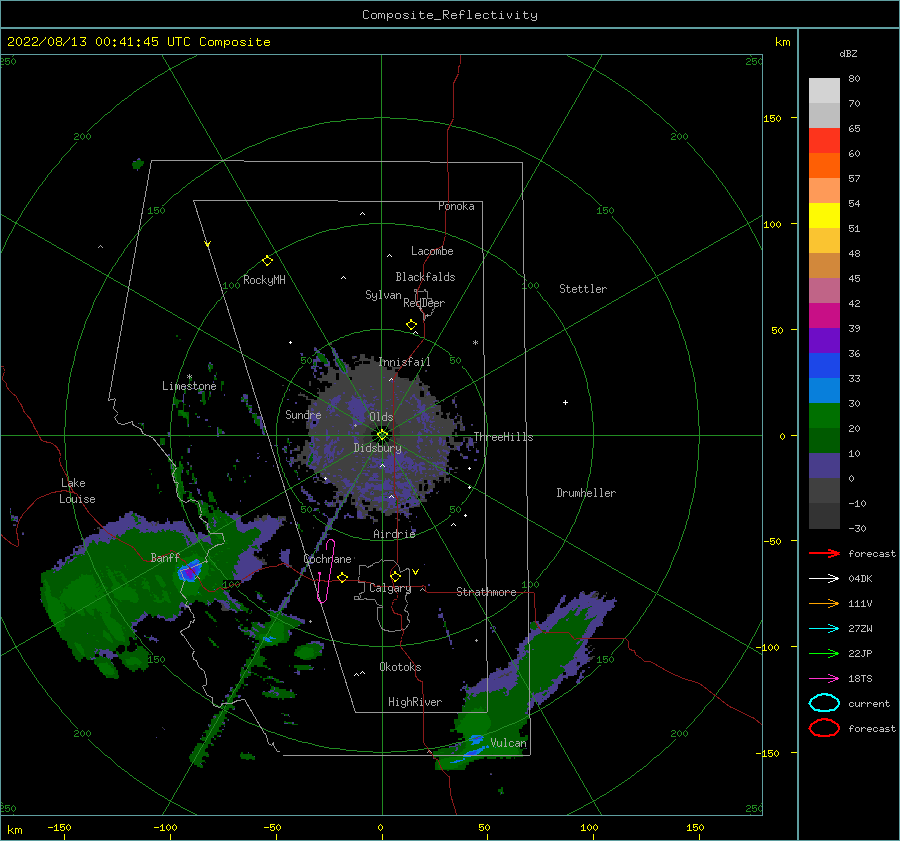Pick the blue 33-36 dBZ swatch
The height and width of the screenshot is (841, 900).
[x=824, y=365]
